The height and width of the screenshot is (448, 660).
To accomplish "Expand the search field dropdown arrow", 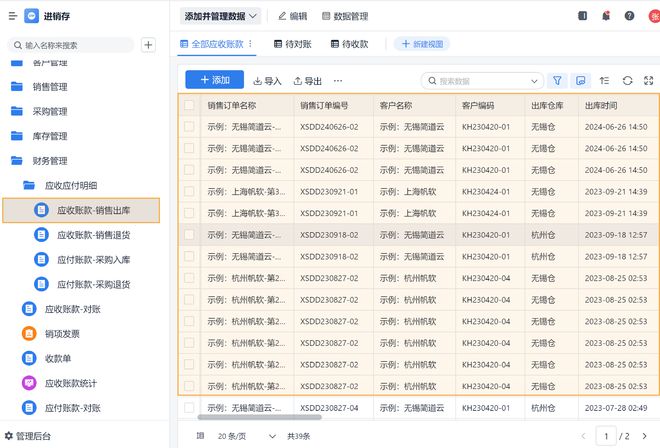I will coord(534,81).
